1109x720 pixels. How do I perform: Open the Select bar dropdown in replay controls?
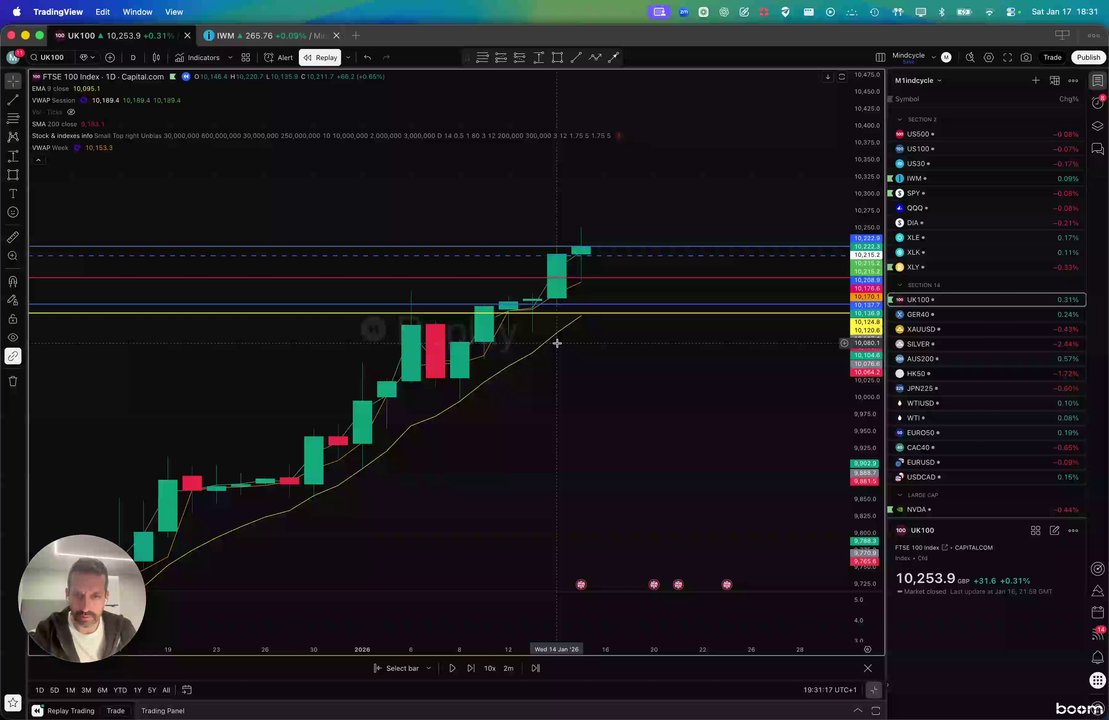402,668
